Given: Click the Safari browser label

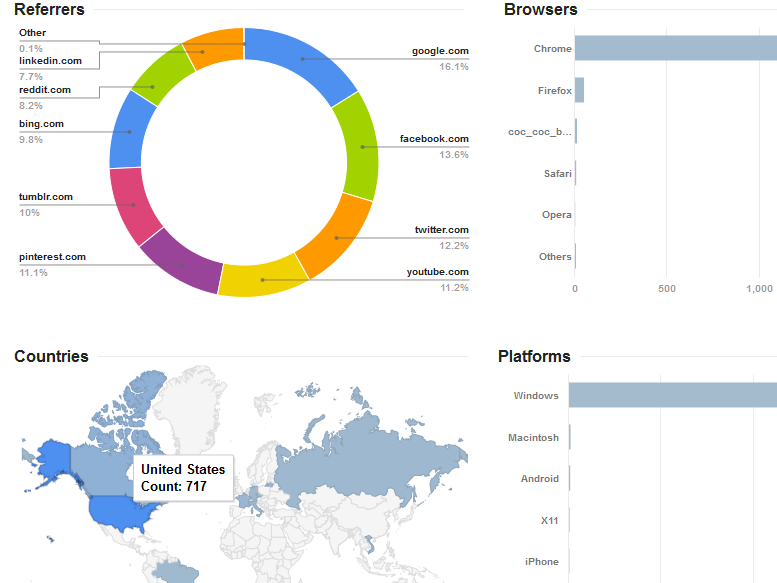Looking at the screenshot, I should (x=557, y=173).
